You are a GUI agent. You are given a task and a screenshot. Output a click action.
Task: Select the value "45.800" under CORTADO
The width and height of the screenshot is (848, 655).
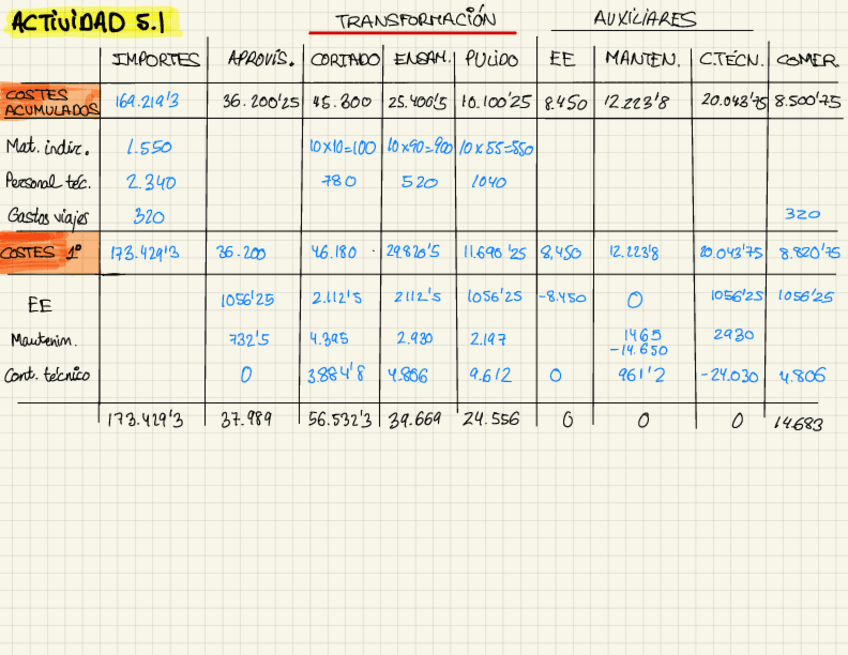341,102
